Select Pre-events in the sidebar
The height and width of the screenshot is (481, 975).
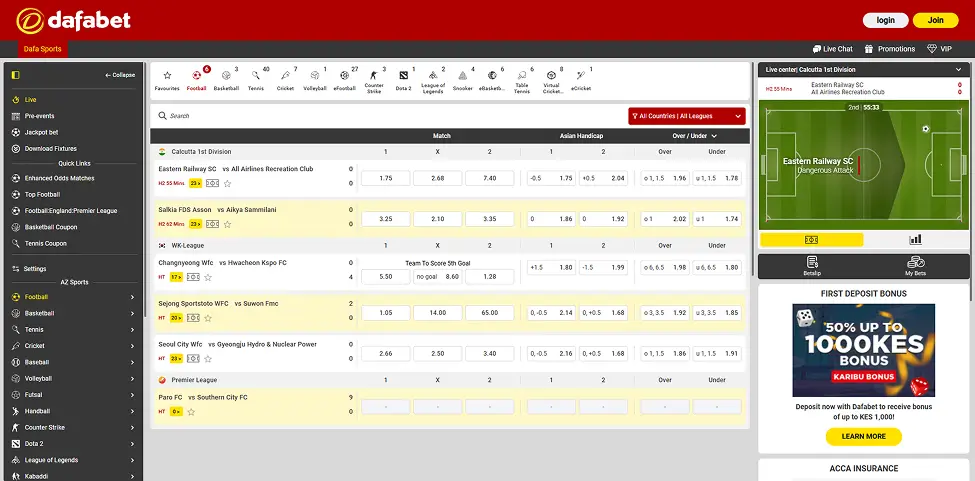[x=39, y=116]
